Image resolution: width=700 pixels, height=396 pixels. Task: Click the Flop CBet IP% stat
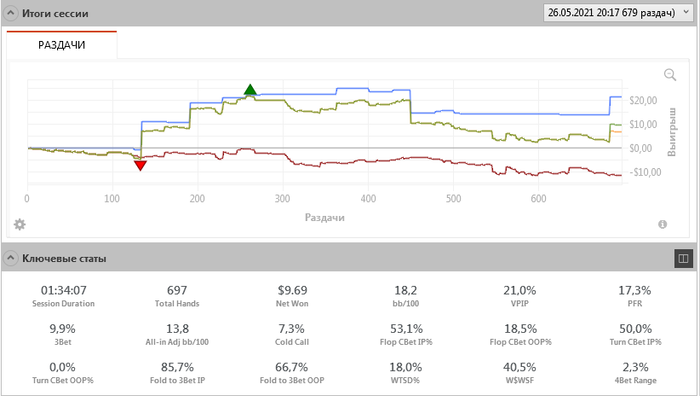[x=406, y=334]
